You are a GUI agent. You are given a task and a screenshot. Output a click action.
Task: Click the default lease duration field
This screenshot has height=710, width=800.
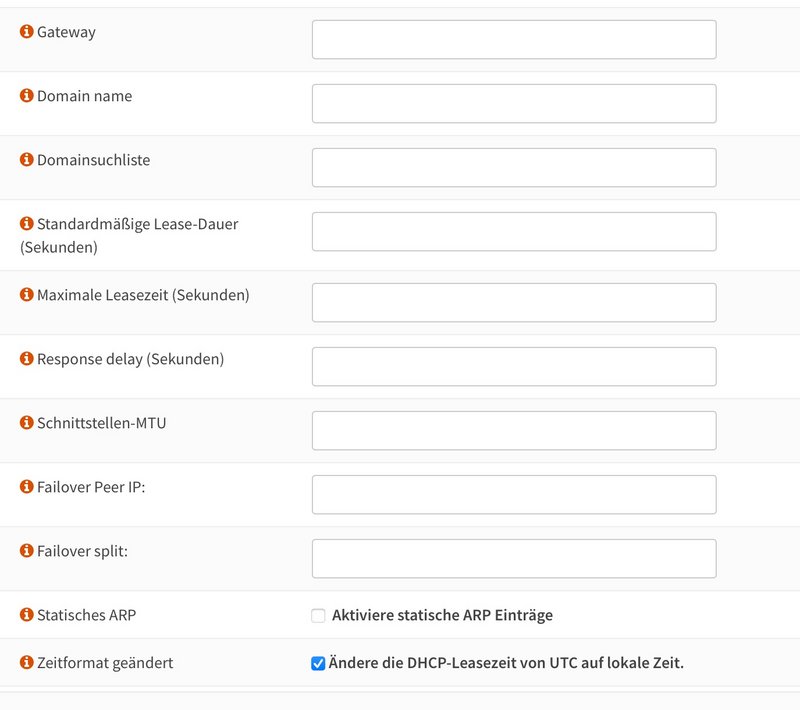point(514,232)
